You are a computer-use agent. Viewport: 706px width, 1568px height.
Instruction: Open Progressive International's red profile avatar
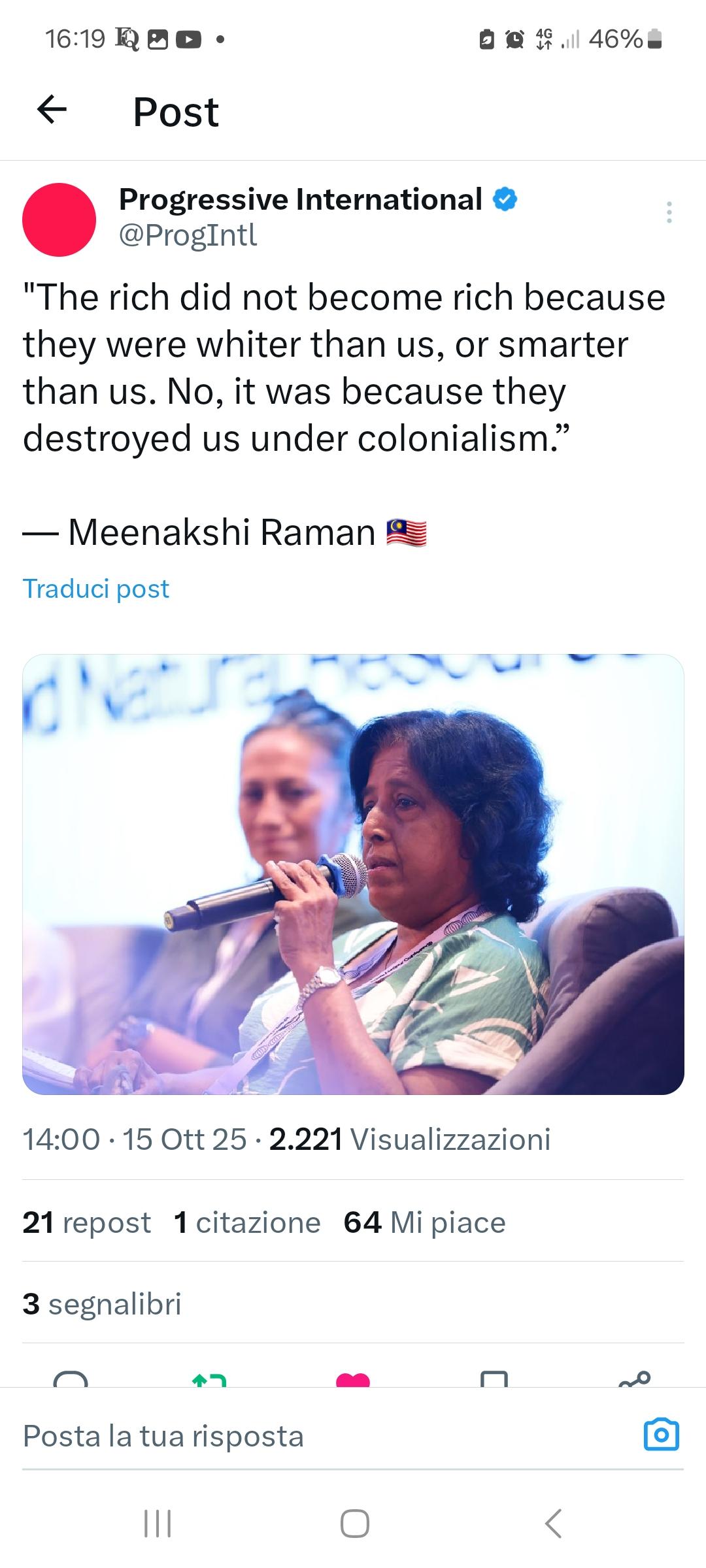click(59, 220)
